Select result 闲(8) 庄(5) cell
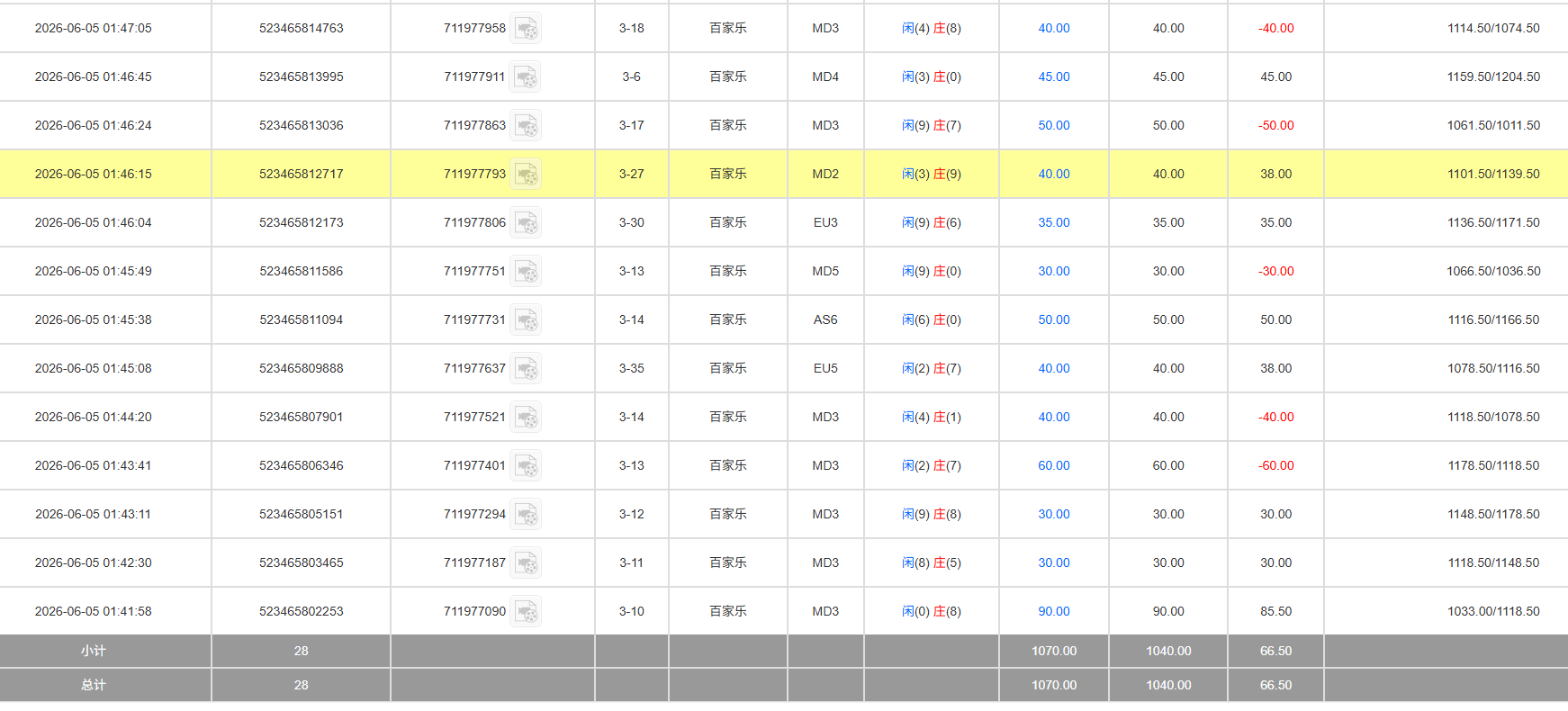This screenshot has width=1568, height=711. coord(932,562)
